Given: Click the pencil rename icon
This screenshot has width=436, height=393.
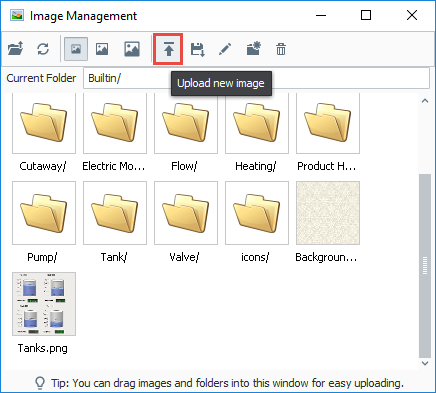Looking at the screenshot, I should pos(225,49).
